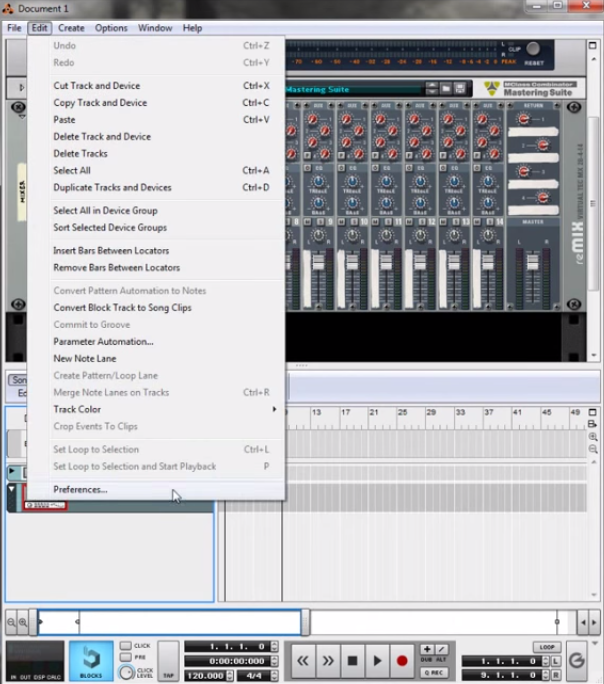Image resolution: width=604 pixels, height=684 pixels.
Task: Click the red Record button
Action: tap(402, 660)
